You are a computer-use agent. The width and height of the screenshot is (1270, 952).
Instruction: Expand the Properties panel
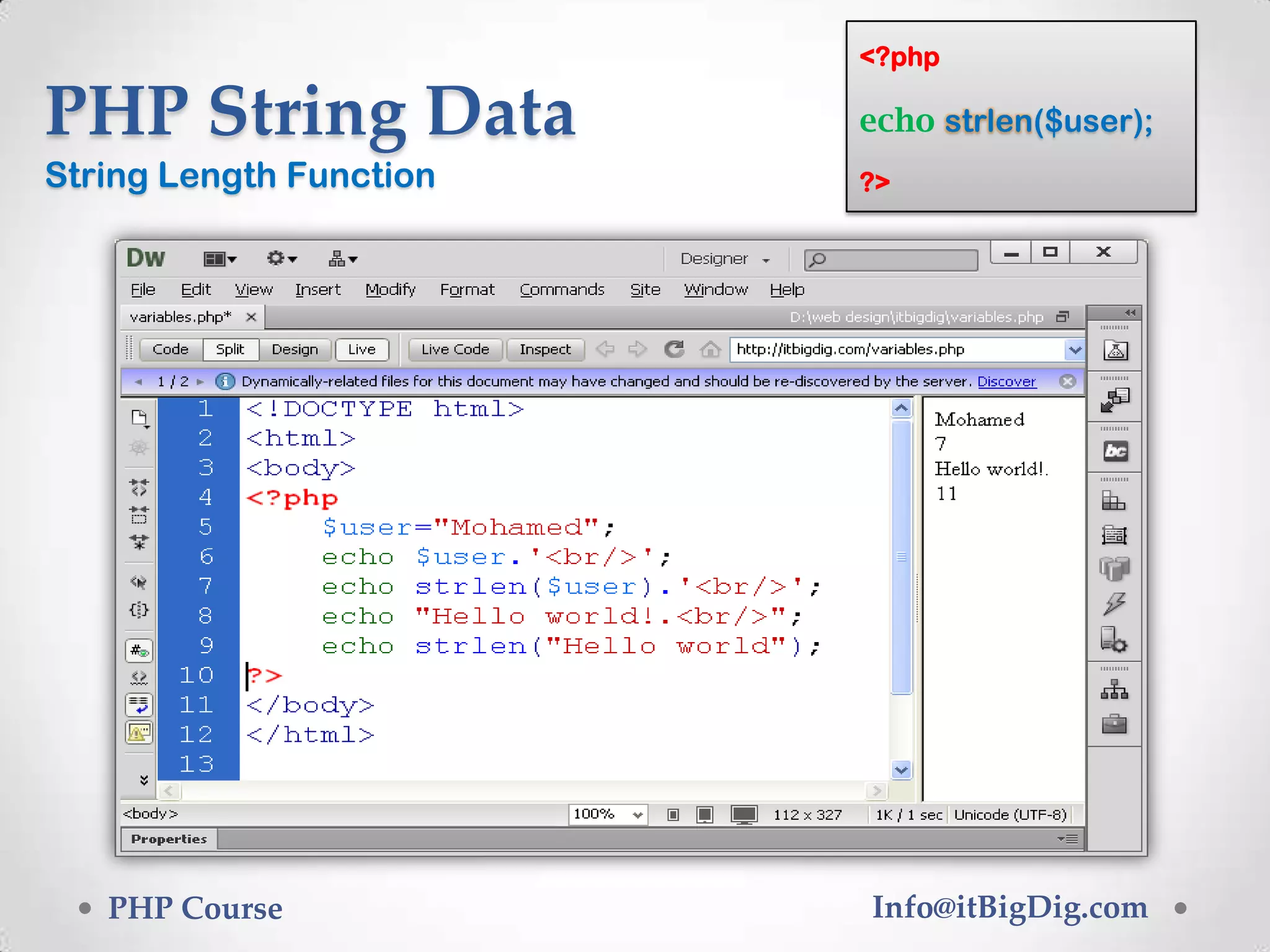click(x=169, y=839)
